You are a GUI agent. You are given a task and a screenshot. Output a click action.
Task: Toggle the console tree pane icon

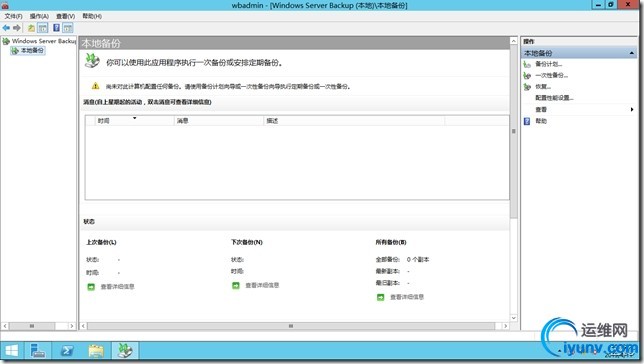(x=42, y=28)
